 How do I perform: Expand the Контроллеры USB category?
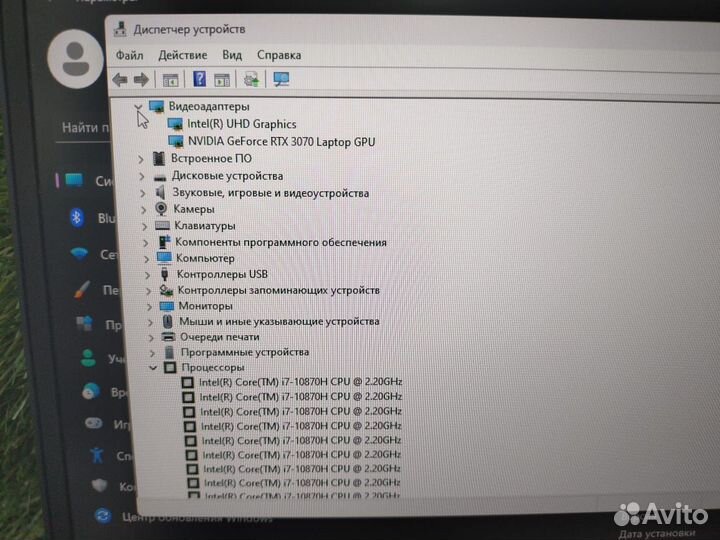(147, 275)
